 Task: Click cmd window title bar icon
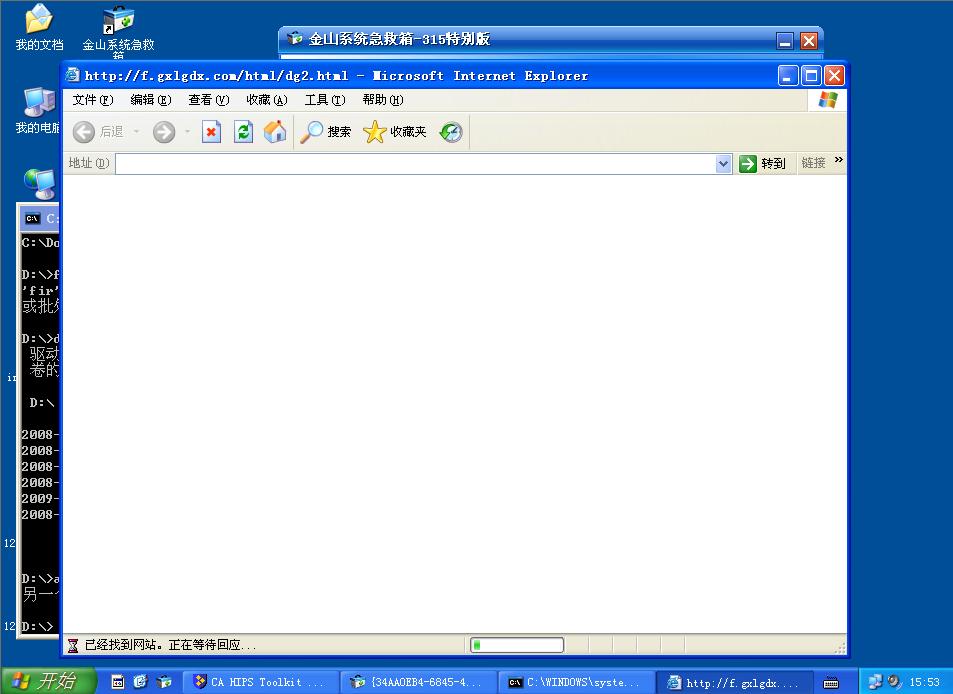click(33, 219)
